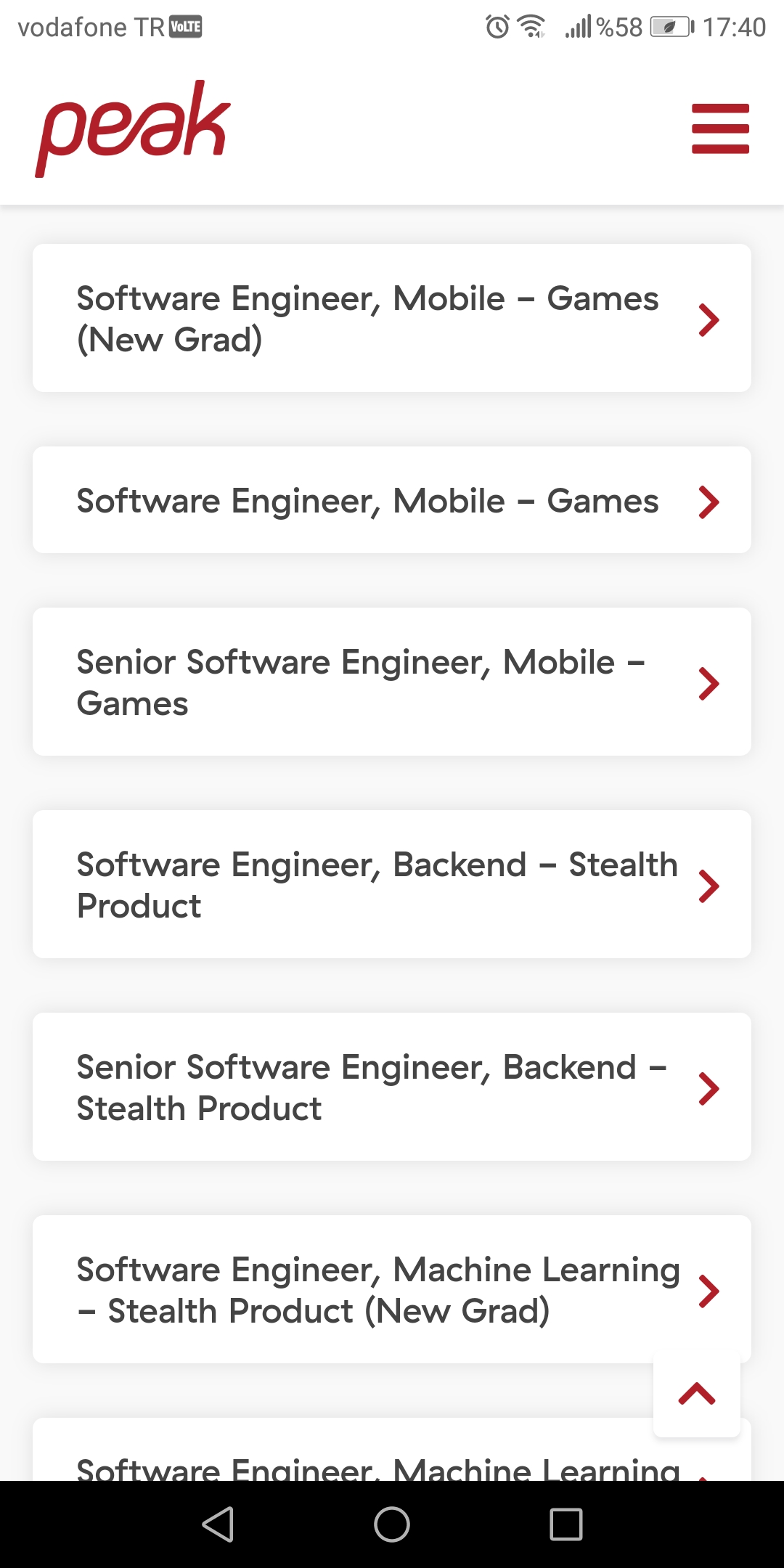Tap the battery icon in the status bar

[672, 27]
